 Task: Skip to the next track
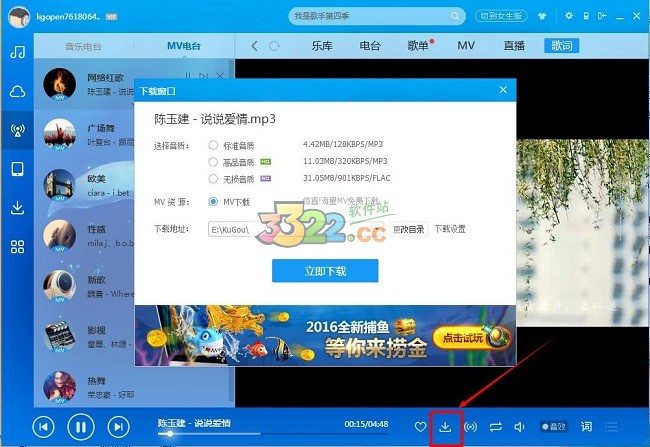[x=119, y=427]
